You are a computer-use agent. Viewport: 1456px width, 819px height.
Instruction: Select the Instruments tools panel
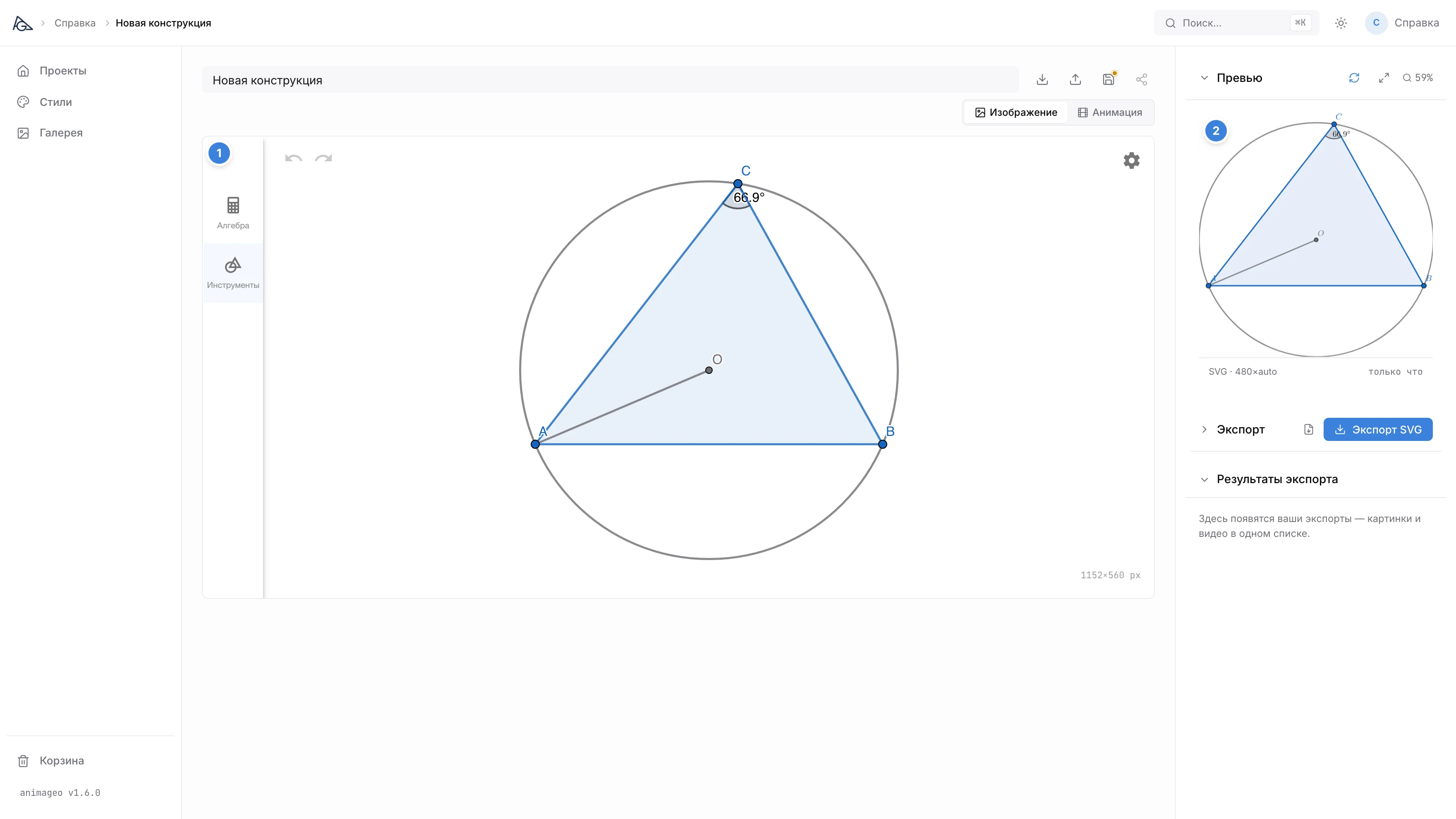(x=233, y=273)
